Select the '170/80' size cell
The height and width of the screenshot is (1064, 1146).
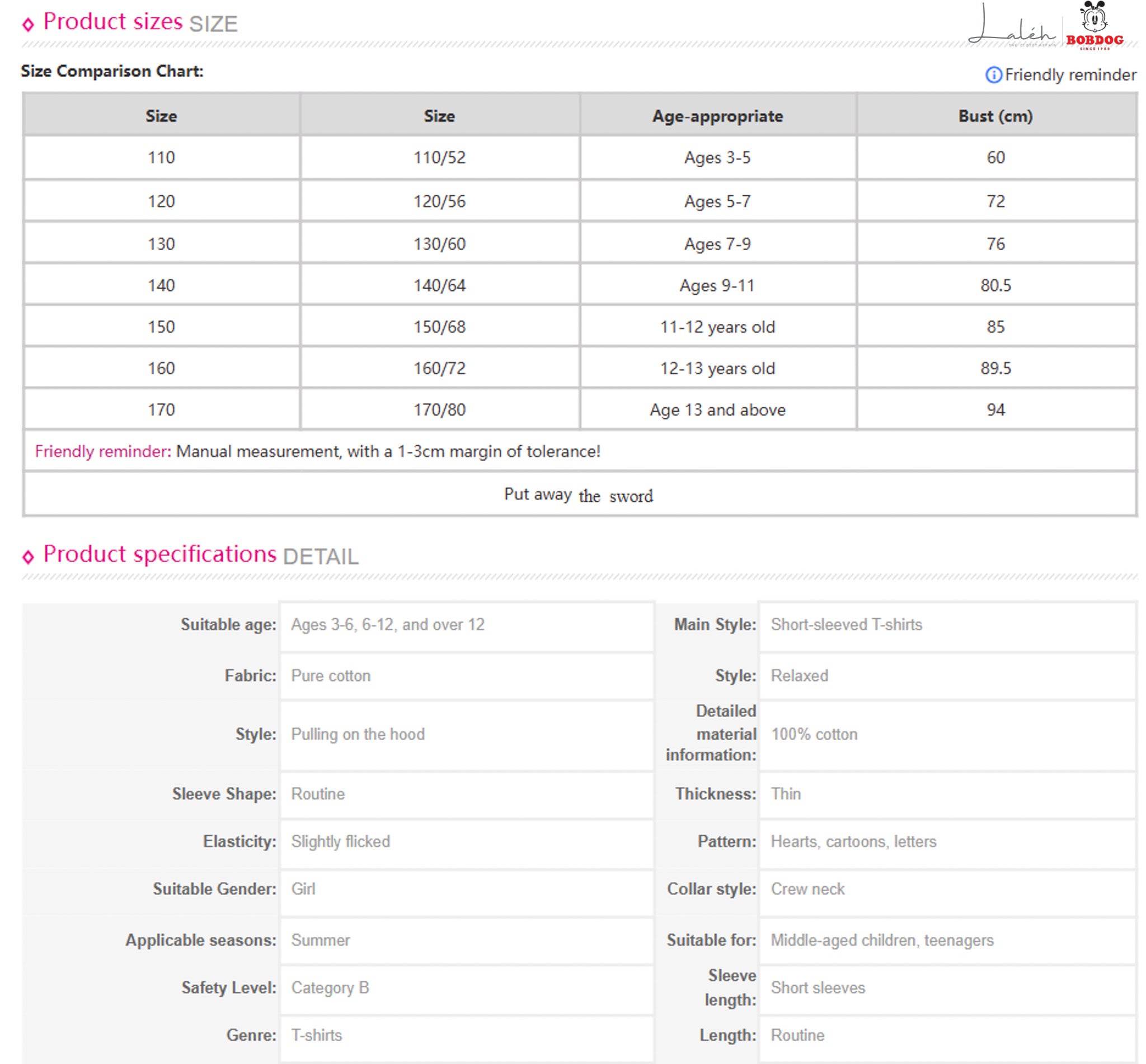pyautogui.click(x=439, y=409)
